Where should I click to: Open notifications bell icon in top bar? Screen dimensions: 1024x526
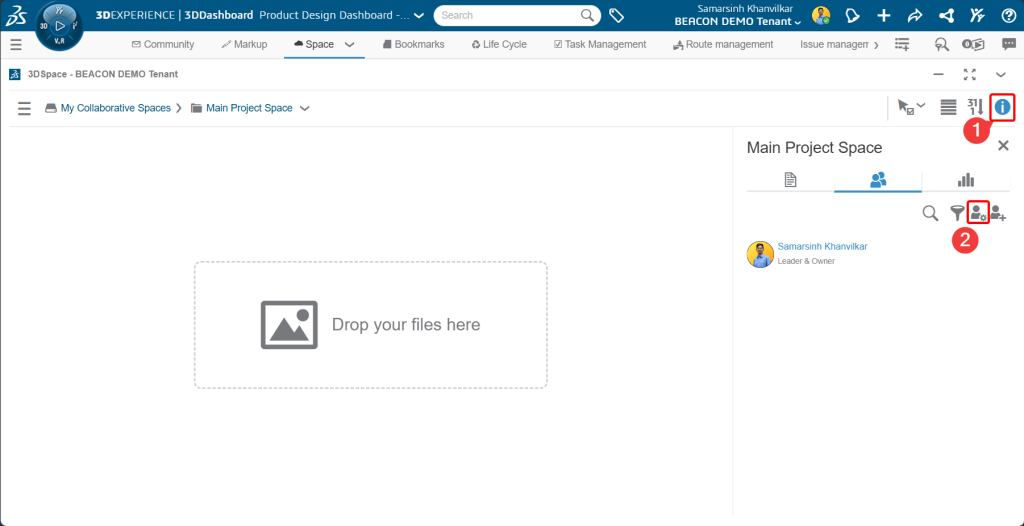pyautogui.click(x=852, y=16)
